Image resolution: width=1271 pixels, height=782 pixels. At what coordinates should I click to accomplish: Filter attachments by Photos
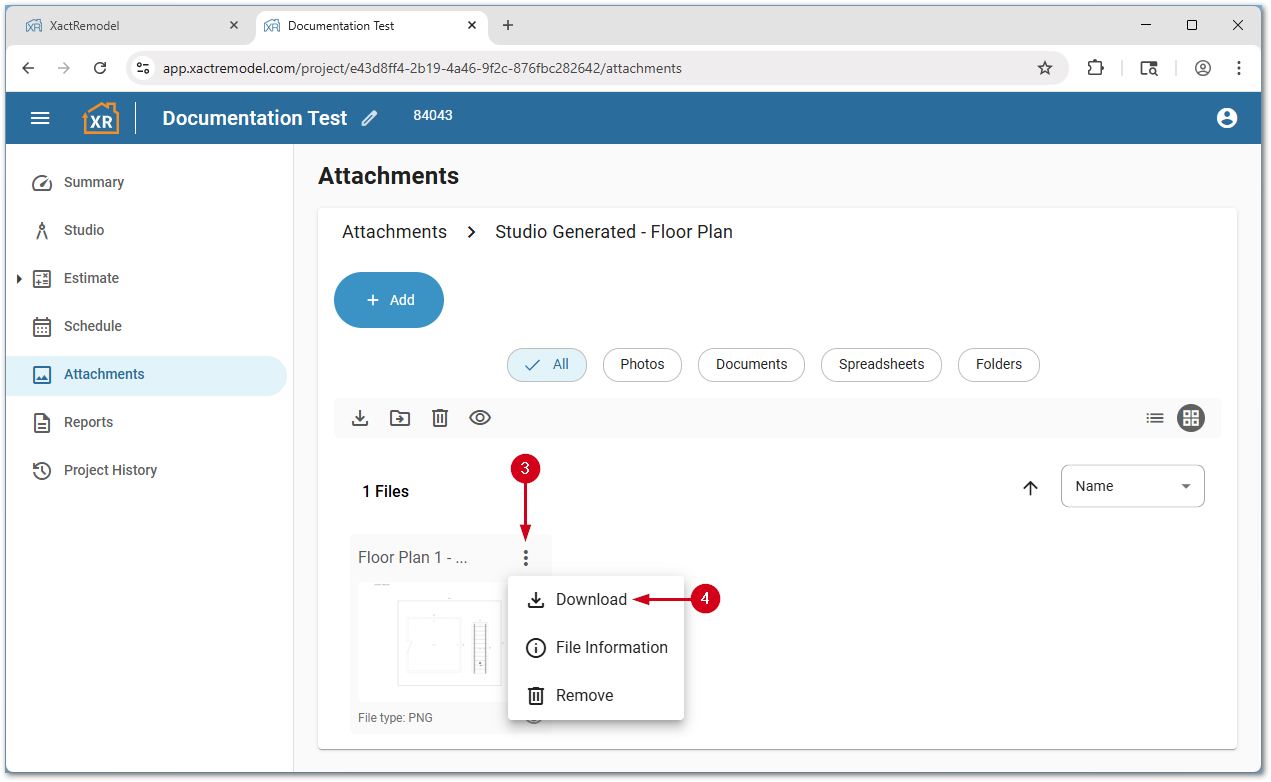click(642, 365)
